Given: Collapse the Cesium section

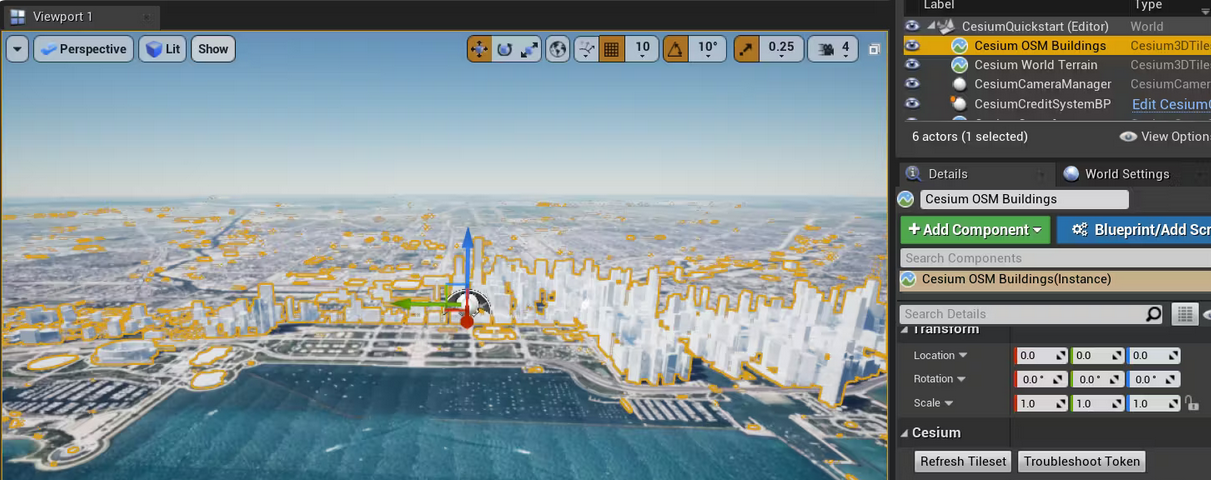Looking at the screenshot, I should [905, 433].
